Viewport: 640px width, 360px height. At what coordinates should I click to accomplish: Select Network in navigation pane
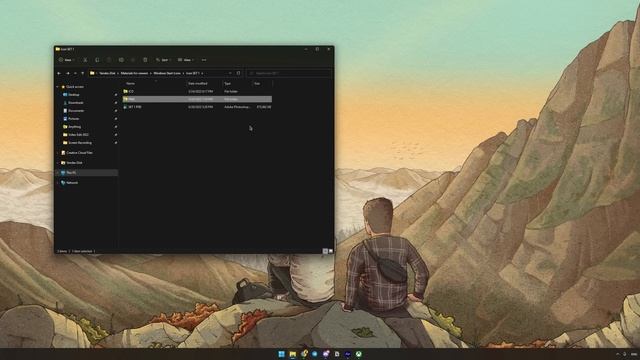pos(72,183)
